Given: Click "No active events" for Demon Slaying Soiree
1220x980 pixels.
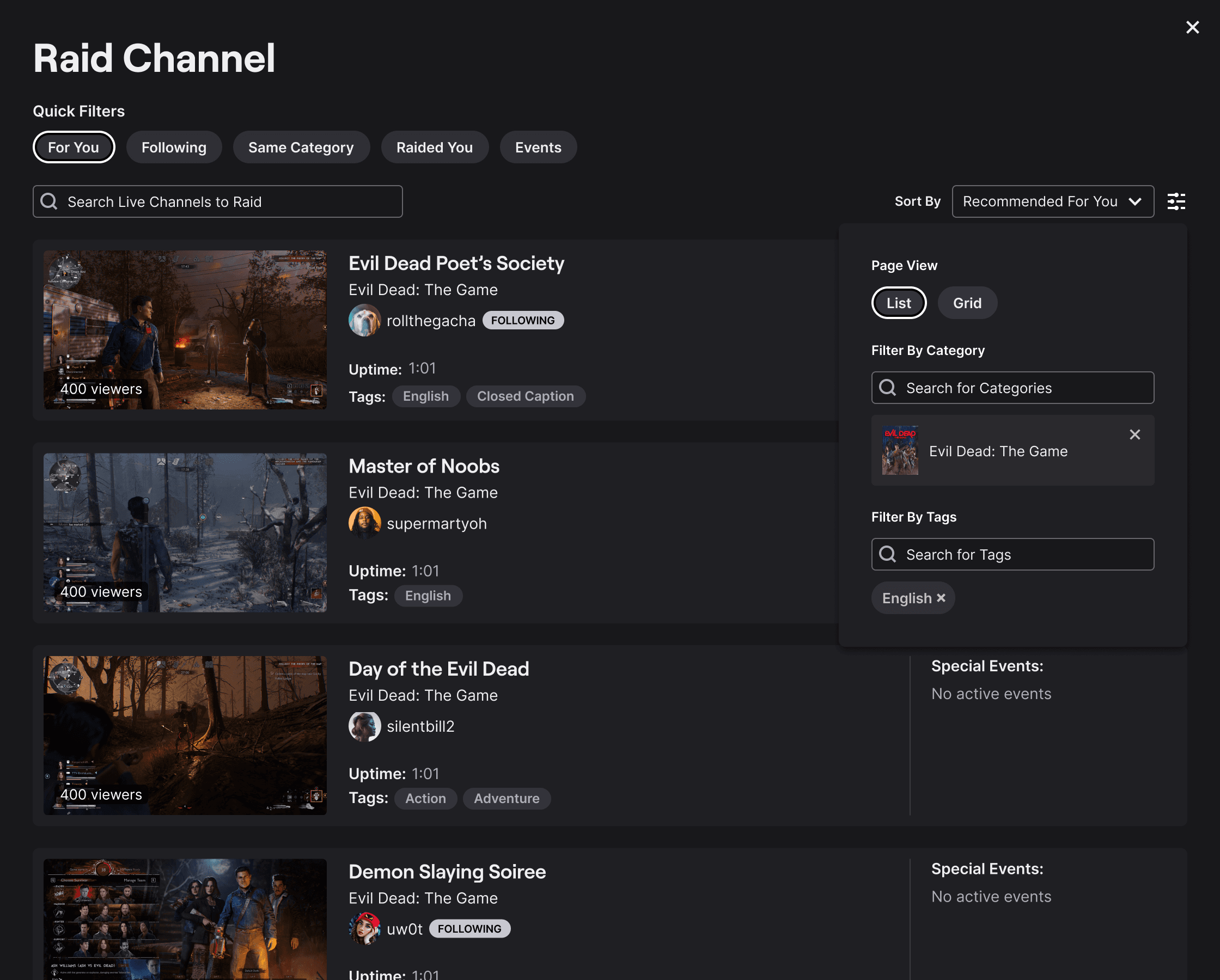Looking at the screenshot, I should point(991,896).
